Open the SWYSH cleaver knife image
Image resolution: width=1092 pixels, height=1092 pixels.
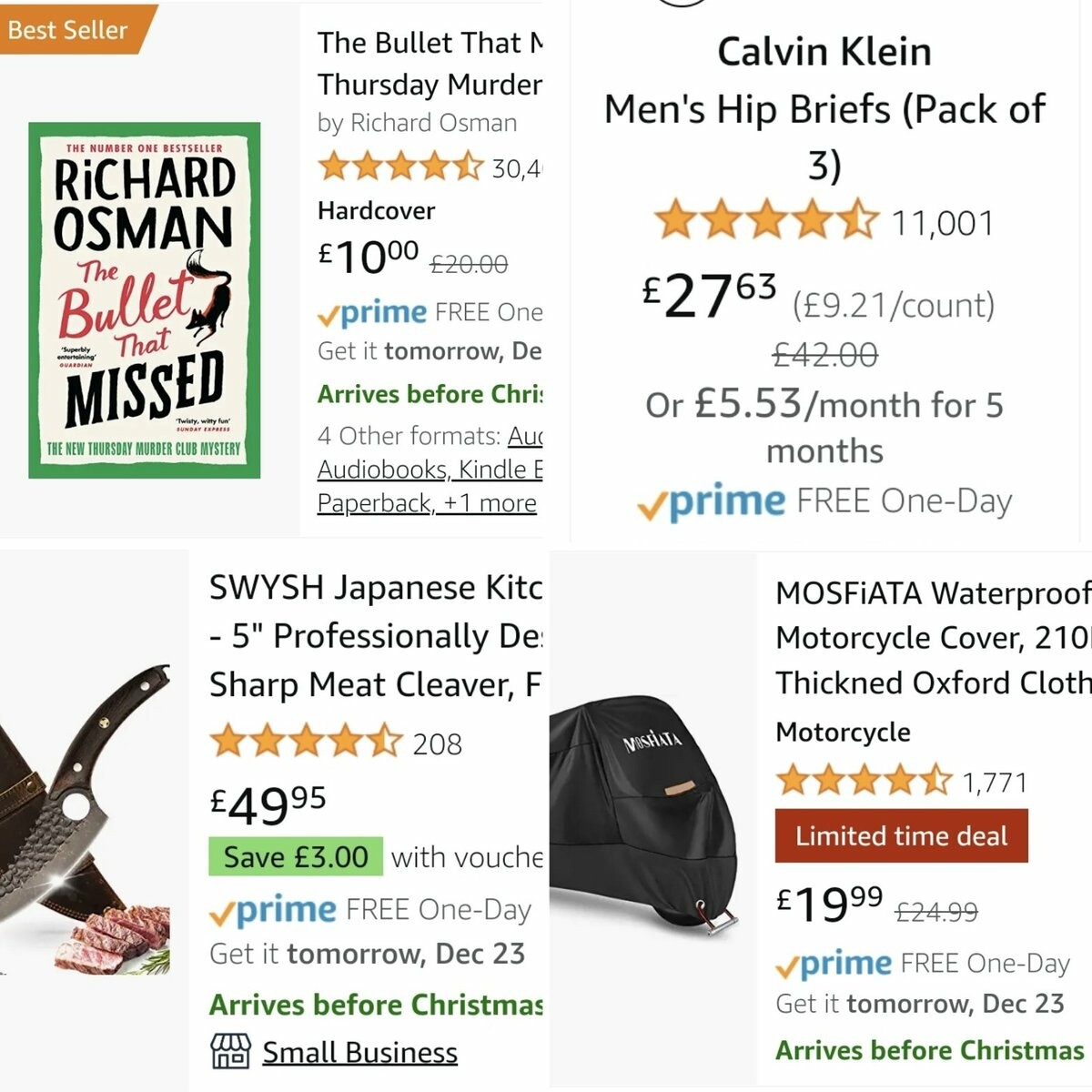tap(86, 819)
